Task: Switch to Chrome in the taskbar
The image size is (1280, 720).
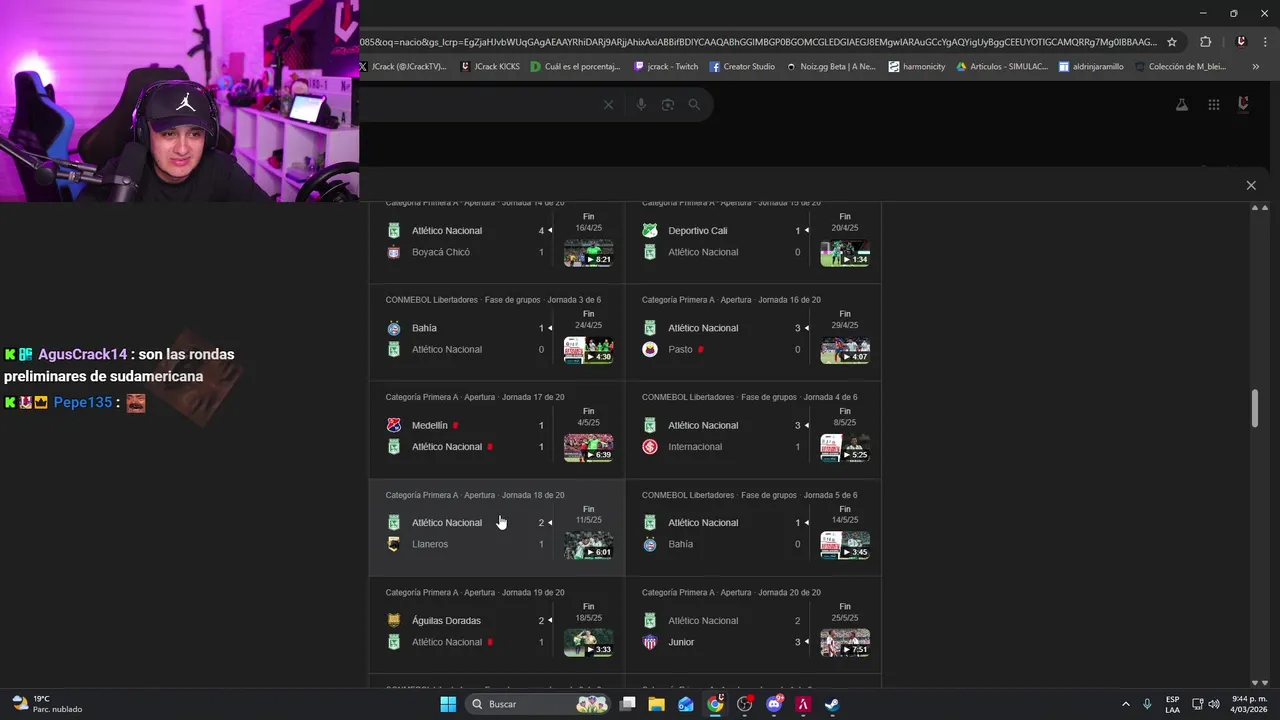Action: pos(715,704)
